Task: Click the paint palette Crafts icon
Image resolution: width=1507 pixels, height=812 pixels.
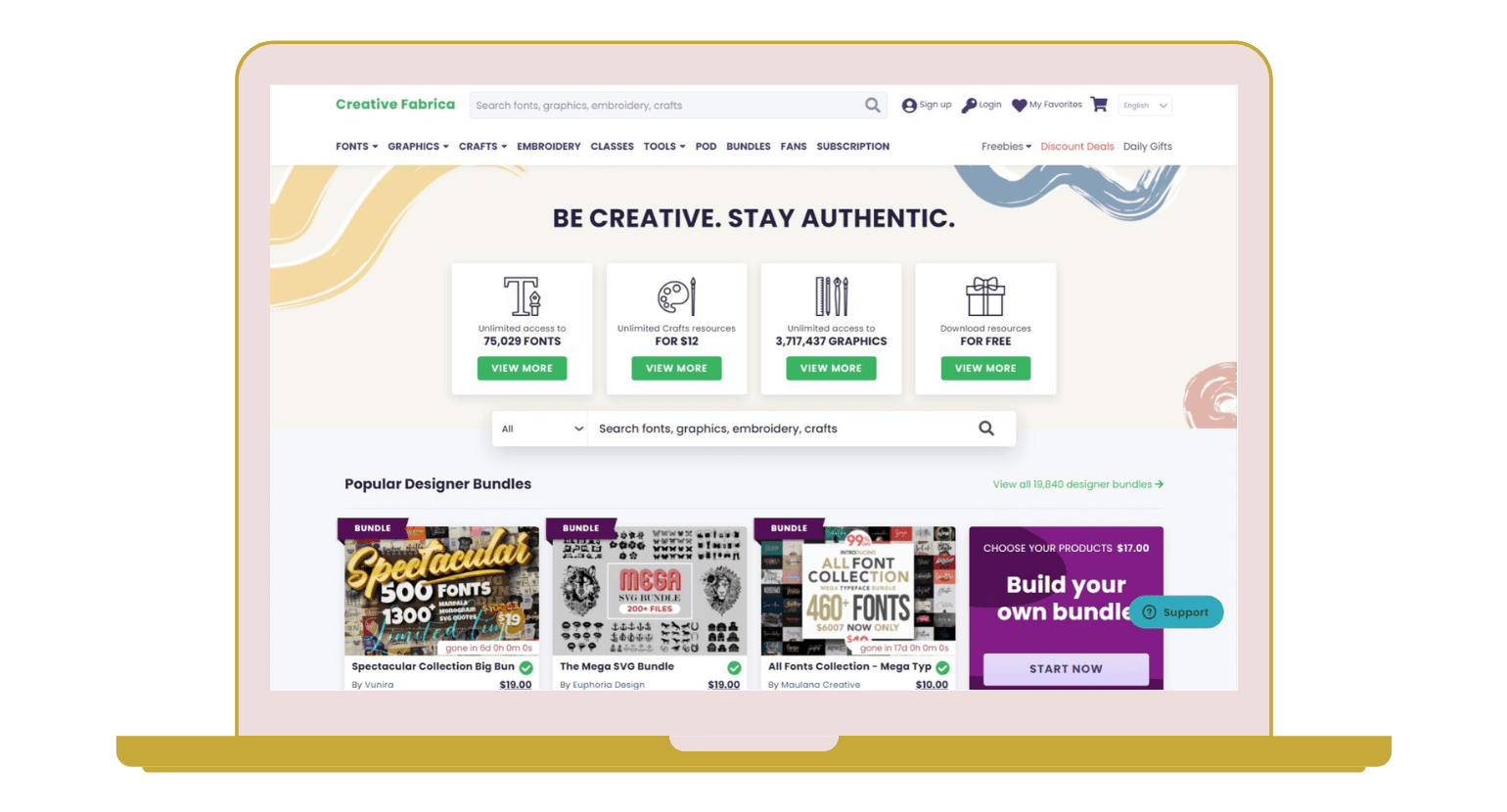Action: point(676,295)
